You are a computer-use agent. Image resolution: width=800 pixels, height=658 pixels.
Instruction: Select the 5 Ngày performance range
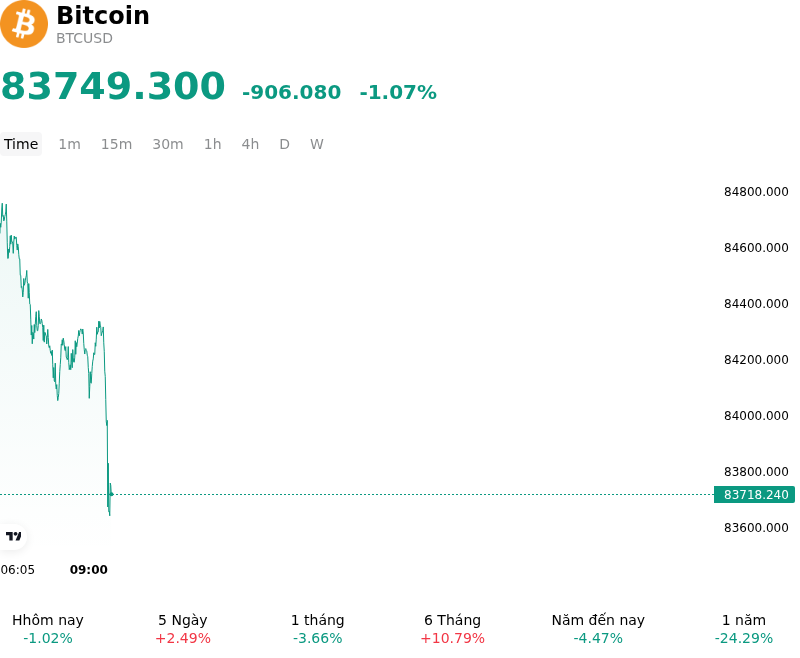pos(183,629)
